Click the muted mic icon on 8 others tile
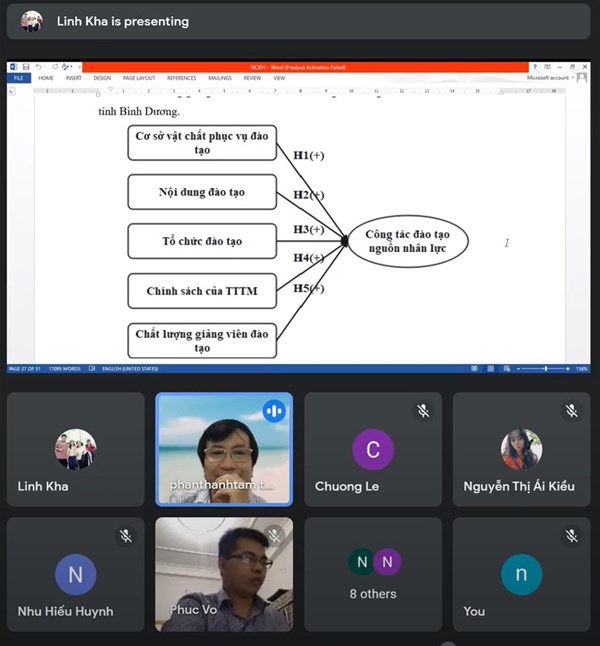Image resolution: width=600 pixels, height=646 pixels. click(x=422, y=536)
